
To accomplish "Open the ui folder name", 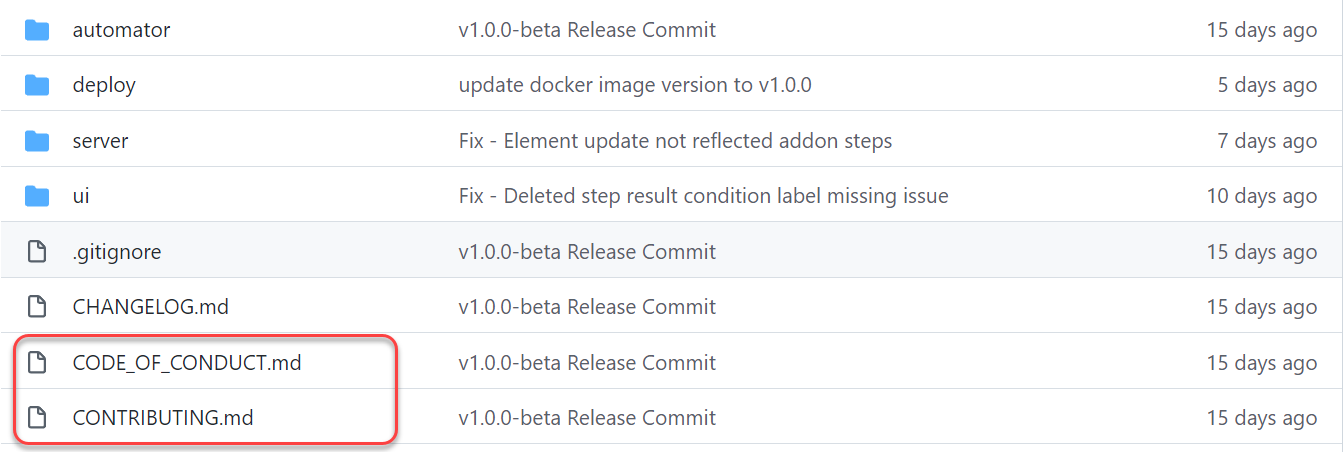I will point(81,196).
